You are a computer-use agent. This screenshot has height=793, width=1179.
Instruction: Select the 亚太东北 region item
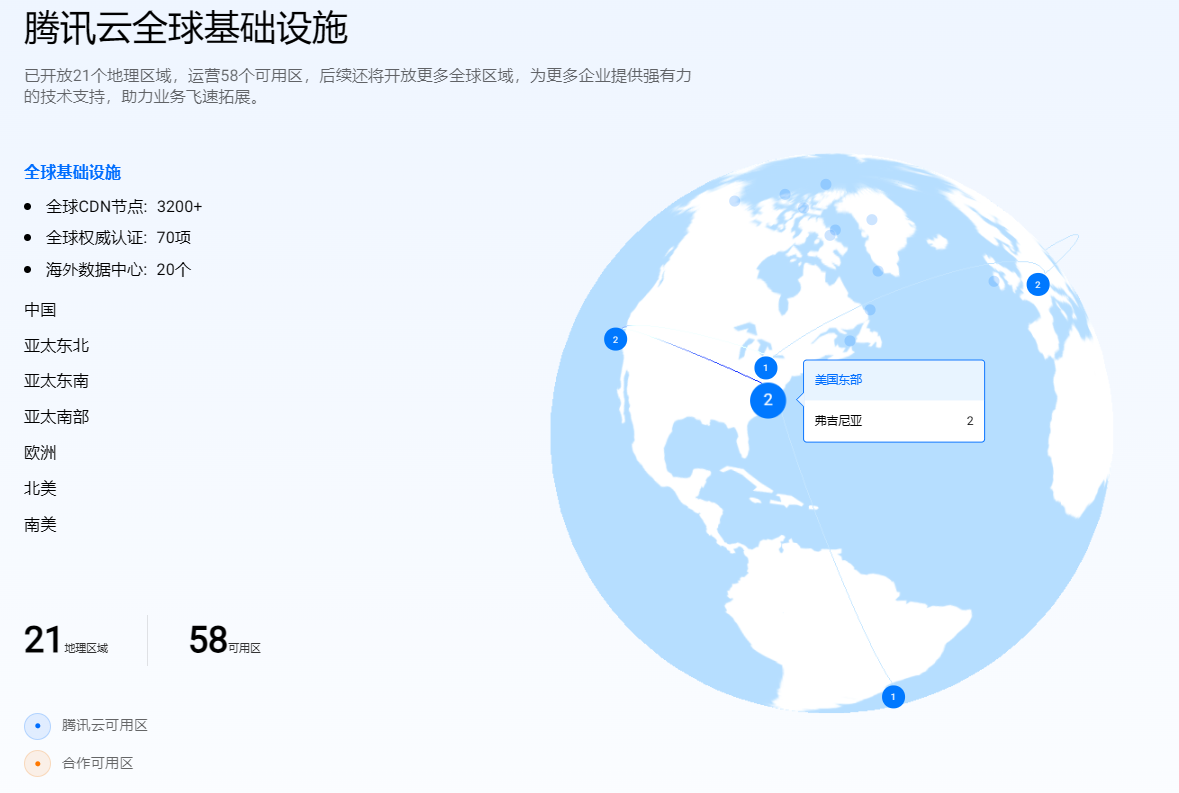[56, 346]
